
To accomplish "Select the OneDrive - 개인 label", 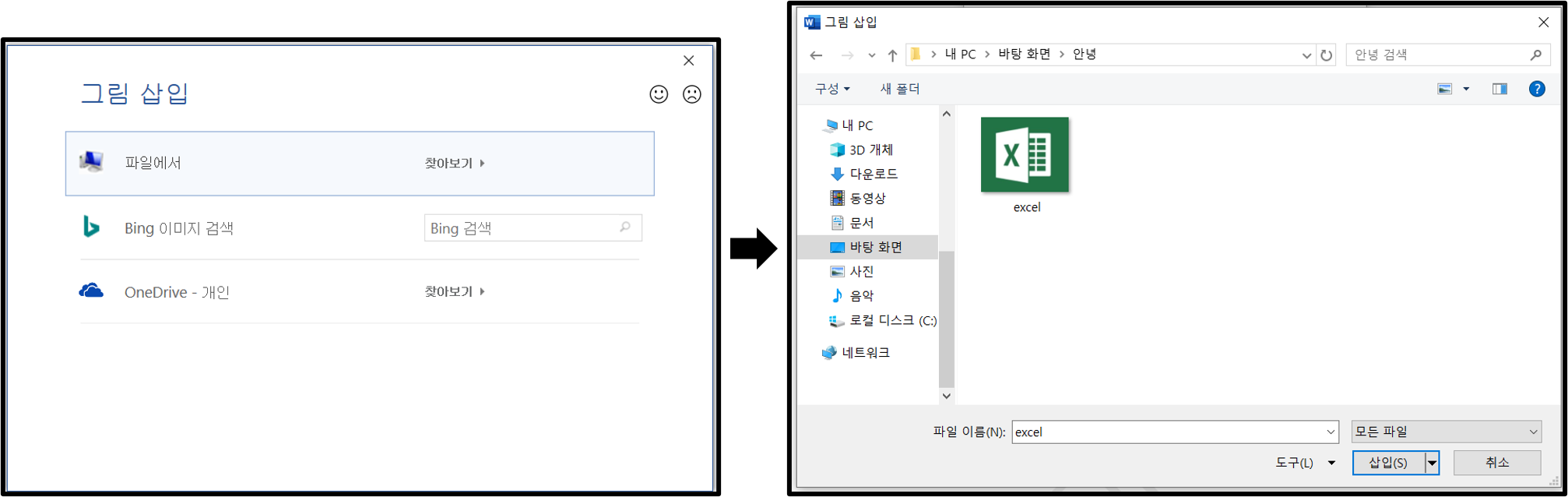I will (177, 292).
